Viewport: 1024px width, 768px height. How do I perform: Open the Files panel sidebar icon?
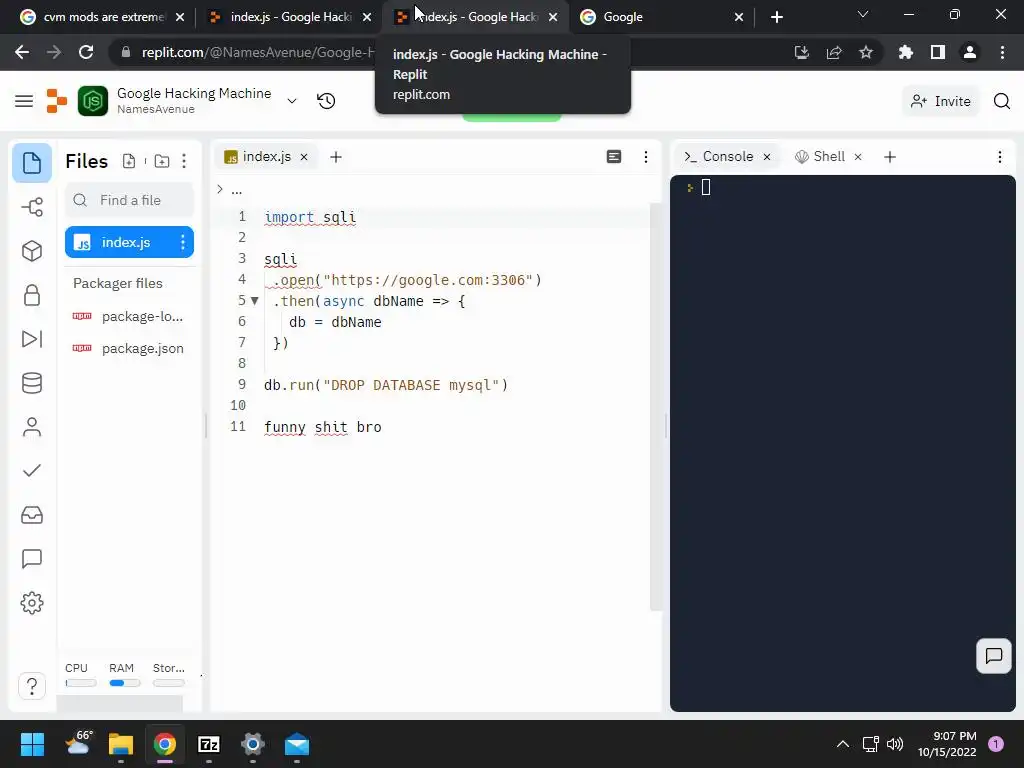pos(31,163)
